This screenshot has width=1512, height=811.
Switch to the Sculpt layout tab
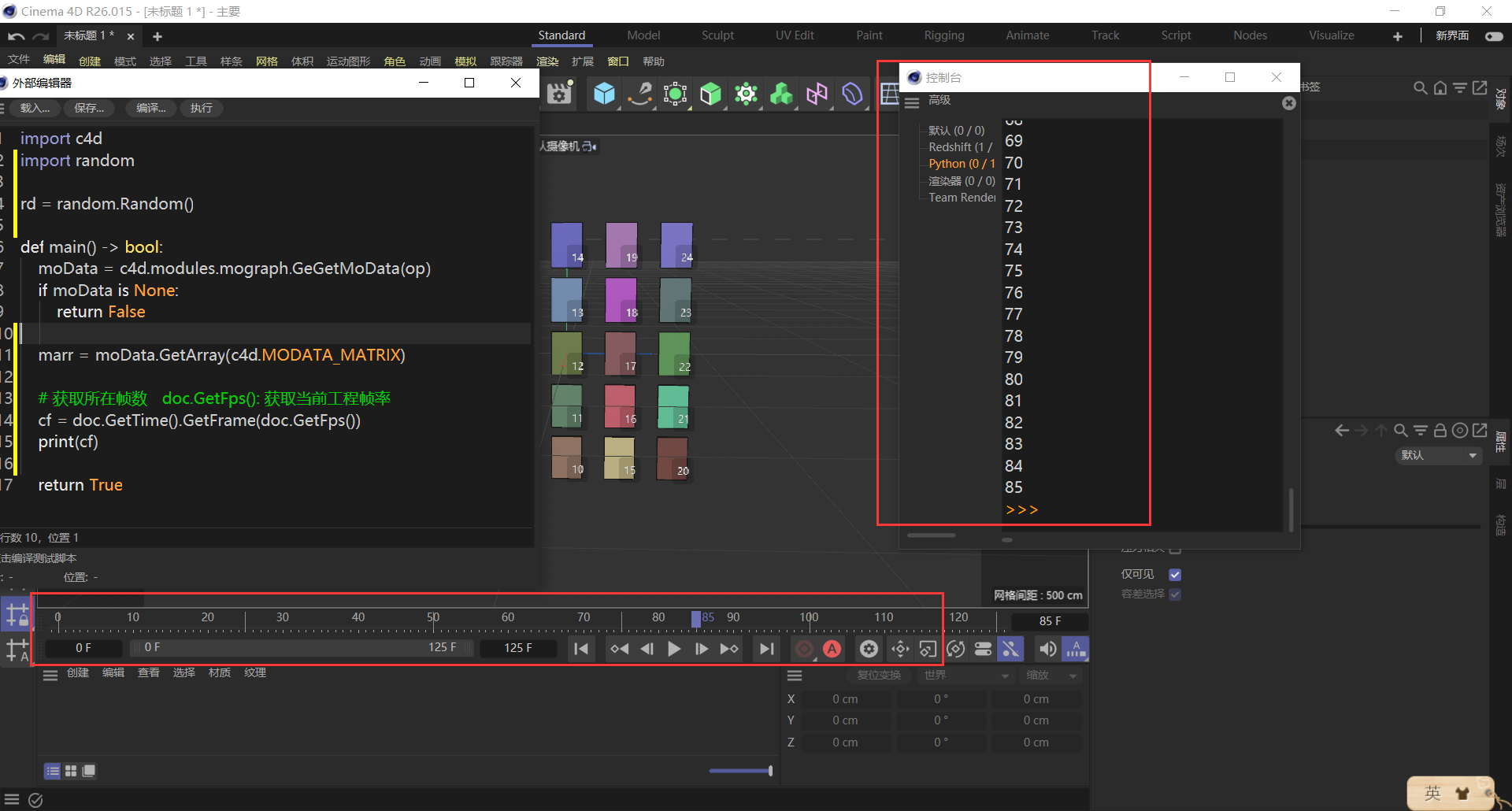tap(717, 35)
